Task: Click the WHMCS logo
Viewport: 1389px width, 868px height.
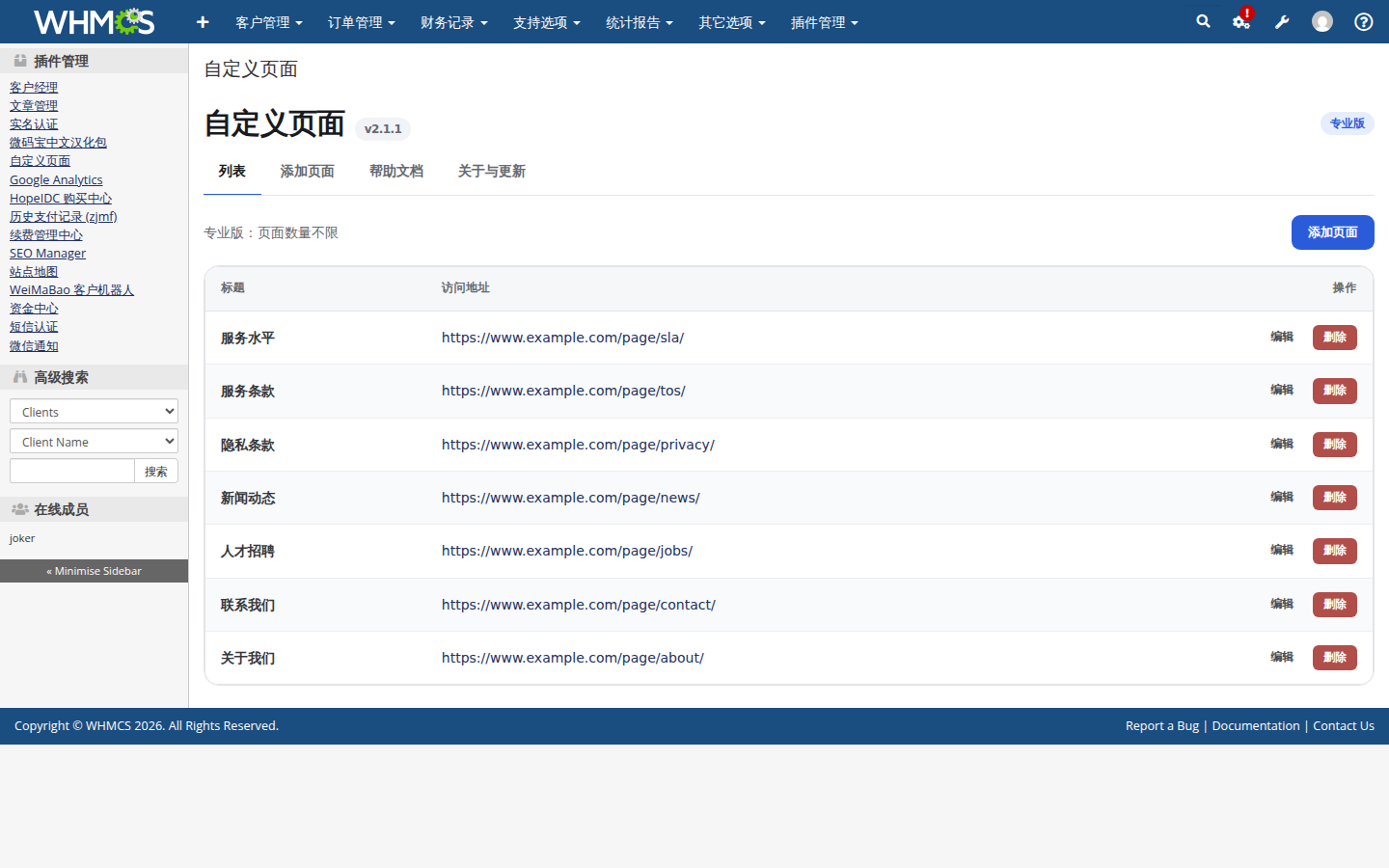Action: click(94, 21)
